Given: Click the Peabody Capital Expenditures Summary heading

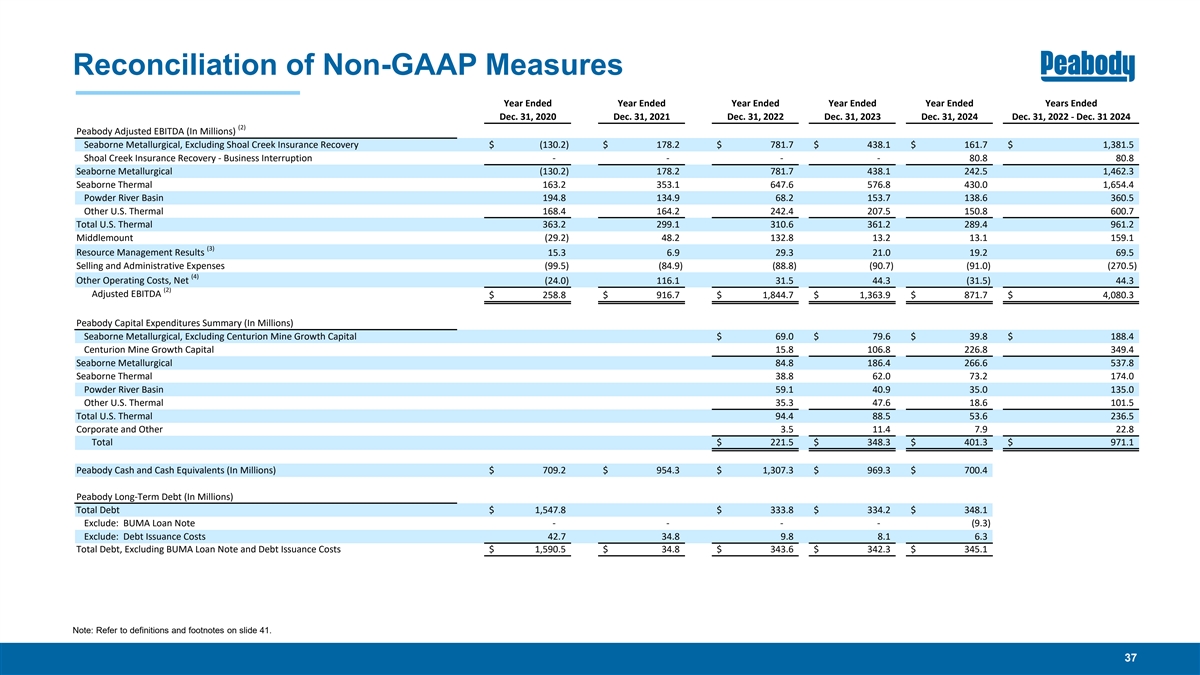Looking at the screenshot, I should tap(184, 322).
